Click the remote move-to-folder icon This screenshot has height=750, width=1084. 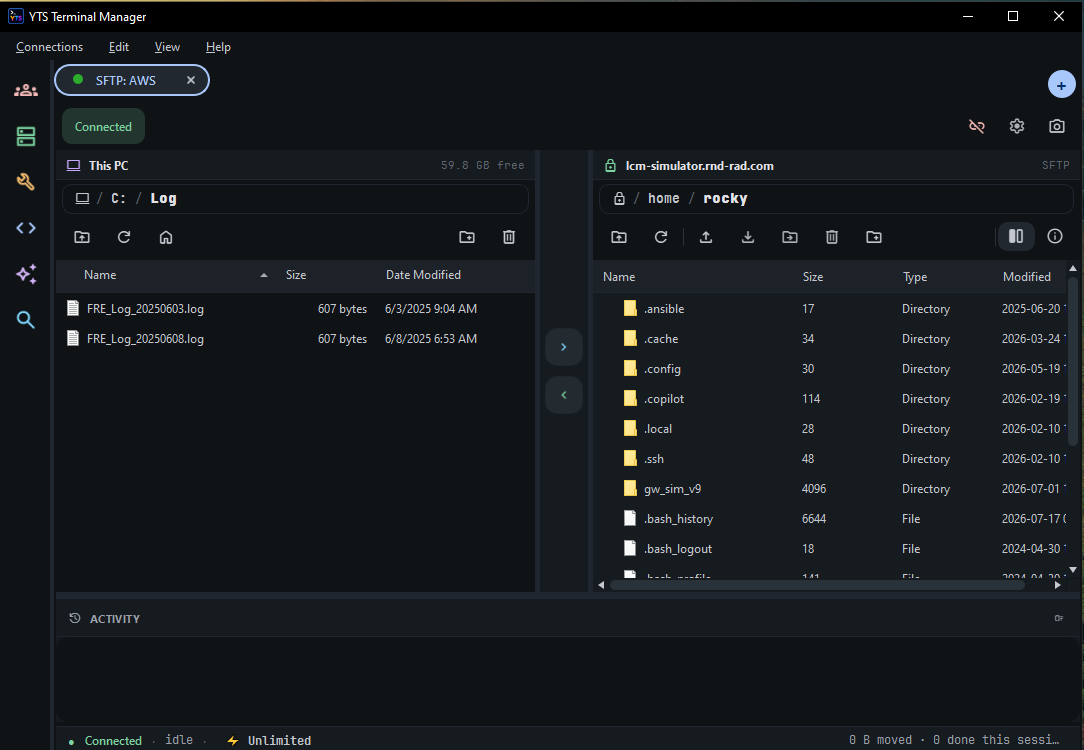click(789, 237)
